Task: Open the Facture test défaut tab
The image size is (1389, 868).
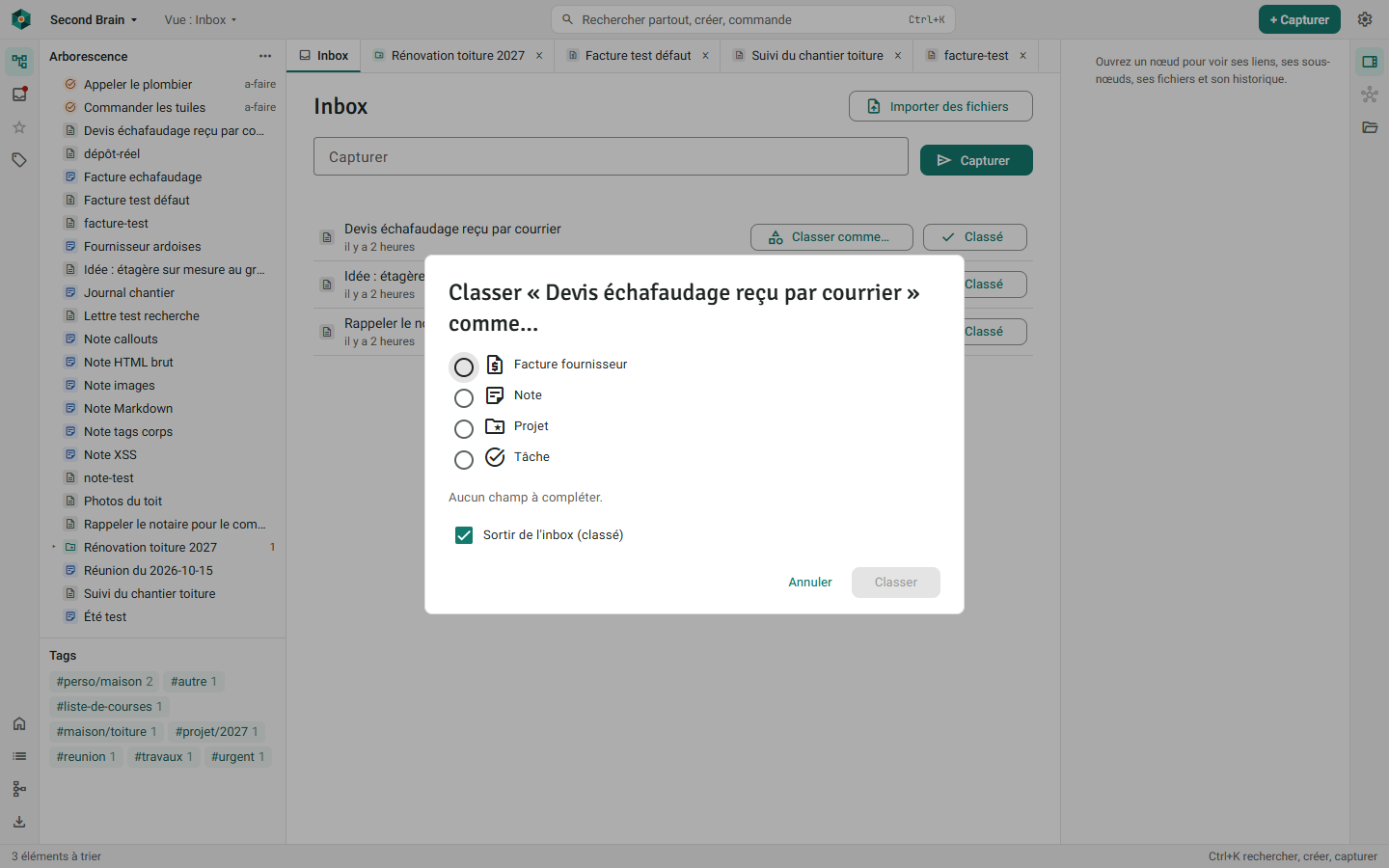Action: 639,56
